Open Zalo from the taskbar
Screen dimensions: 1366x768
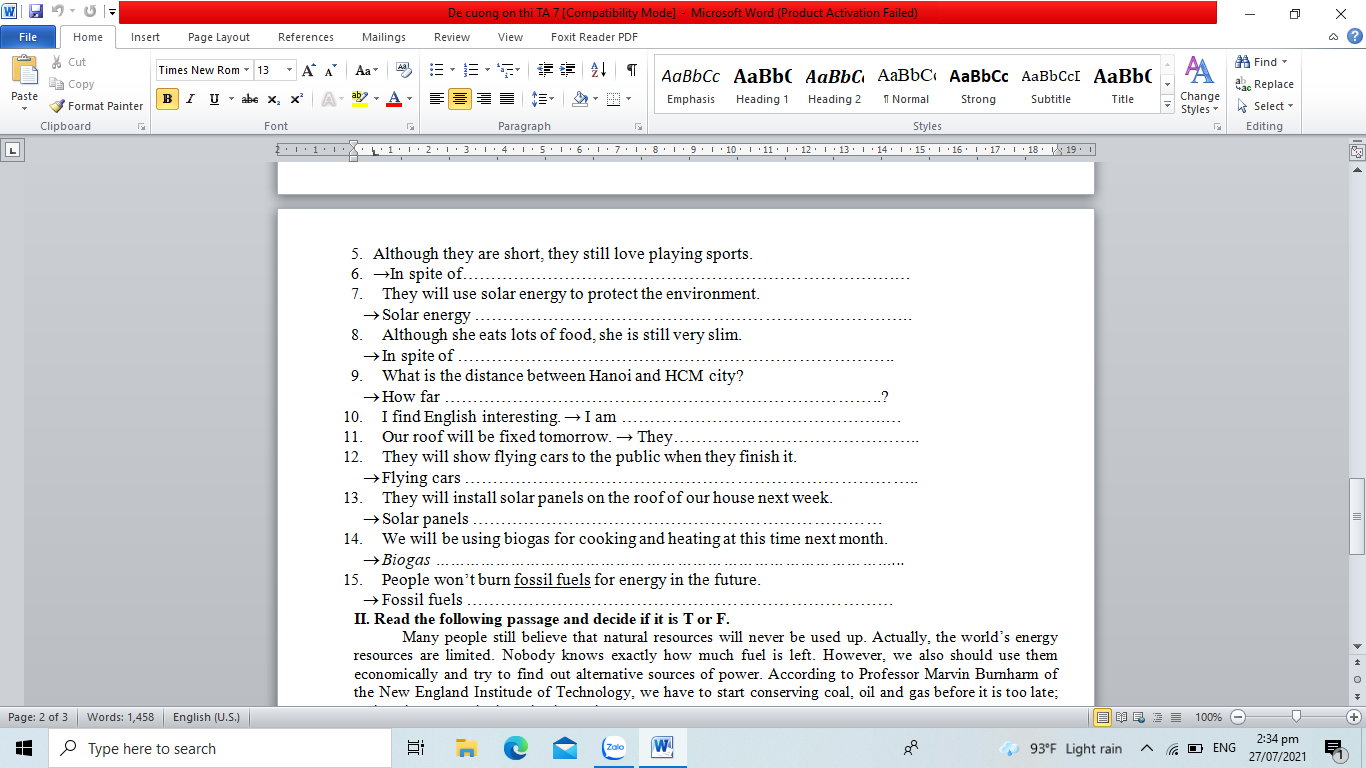tap(613, 748)
